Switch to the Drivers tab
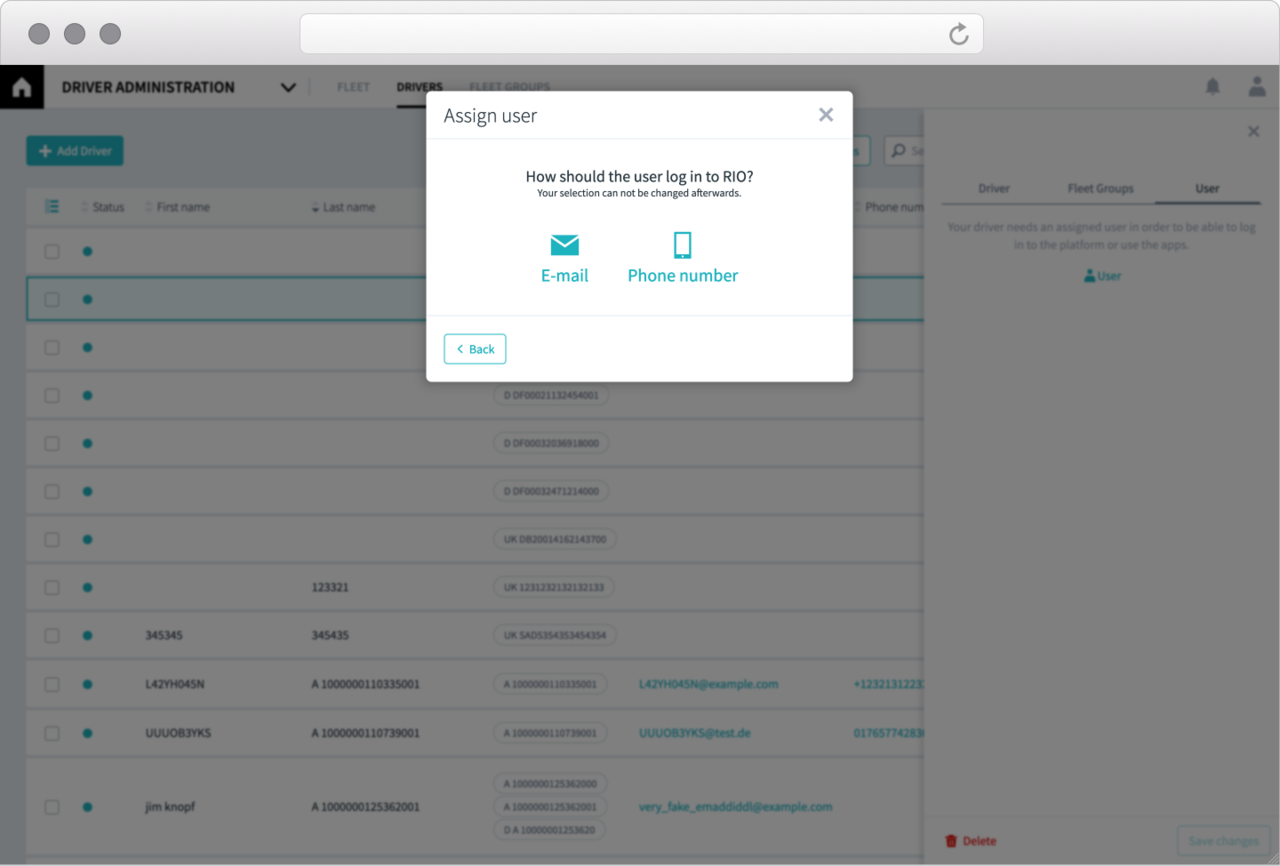The image size is (1280, 866). pyautogui.click(x=419, y=87)
